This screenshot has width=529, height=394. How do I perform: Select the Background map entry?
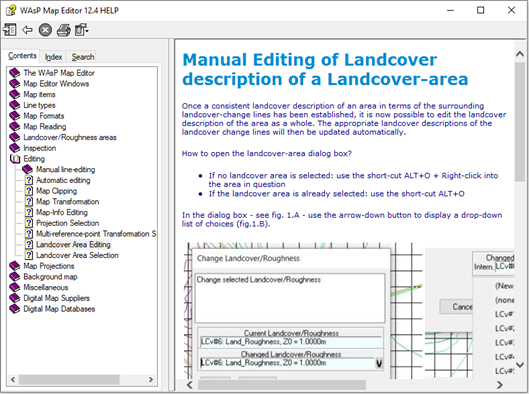(x=50, y=277)
